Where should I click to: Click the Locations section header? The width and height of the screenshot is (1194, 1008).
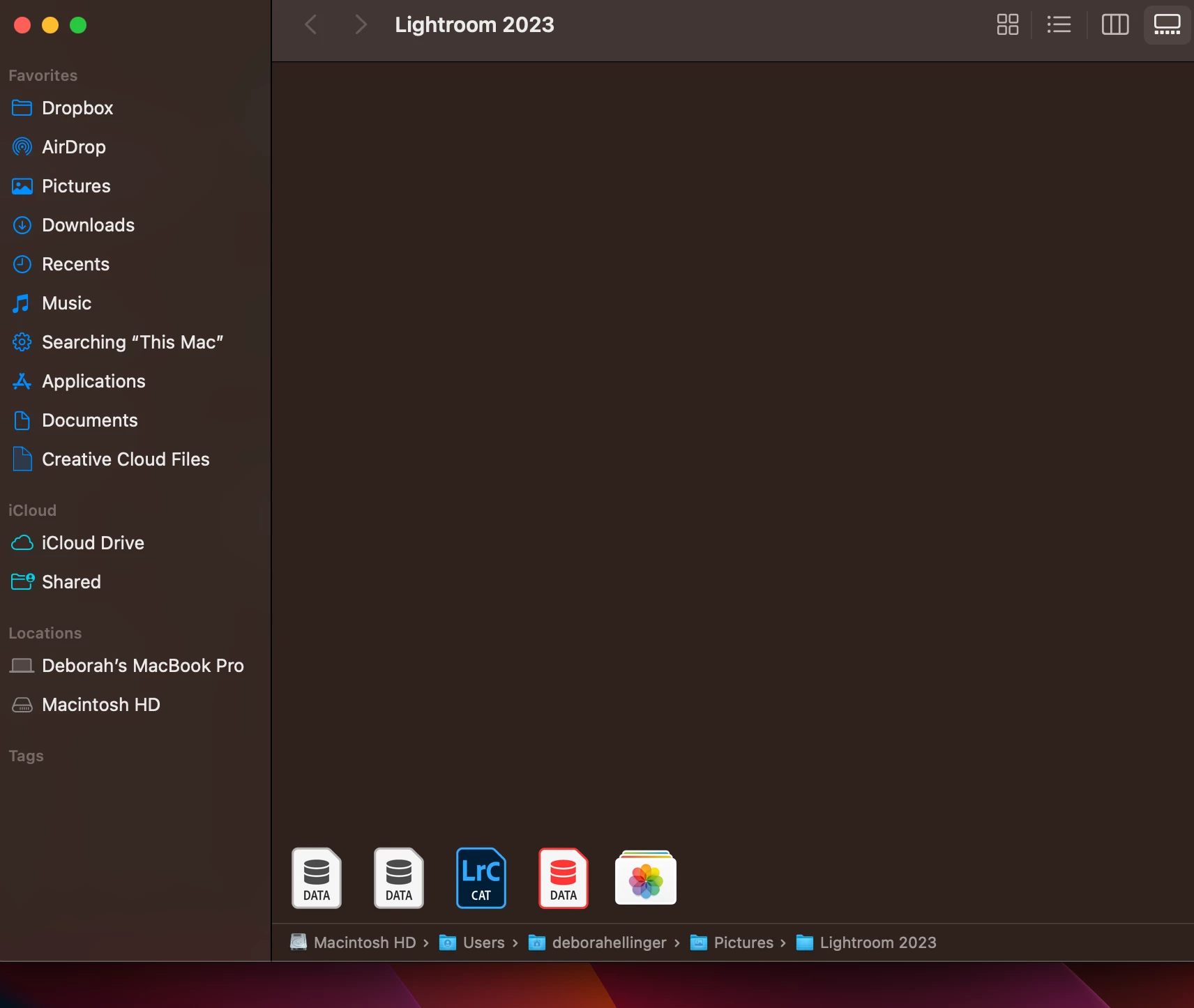[45, 633]
